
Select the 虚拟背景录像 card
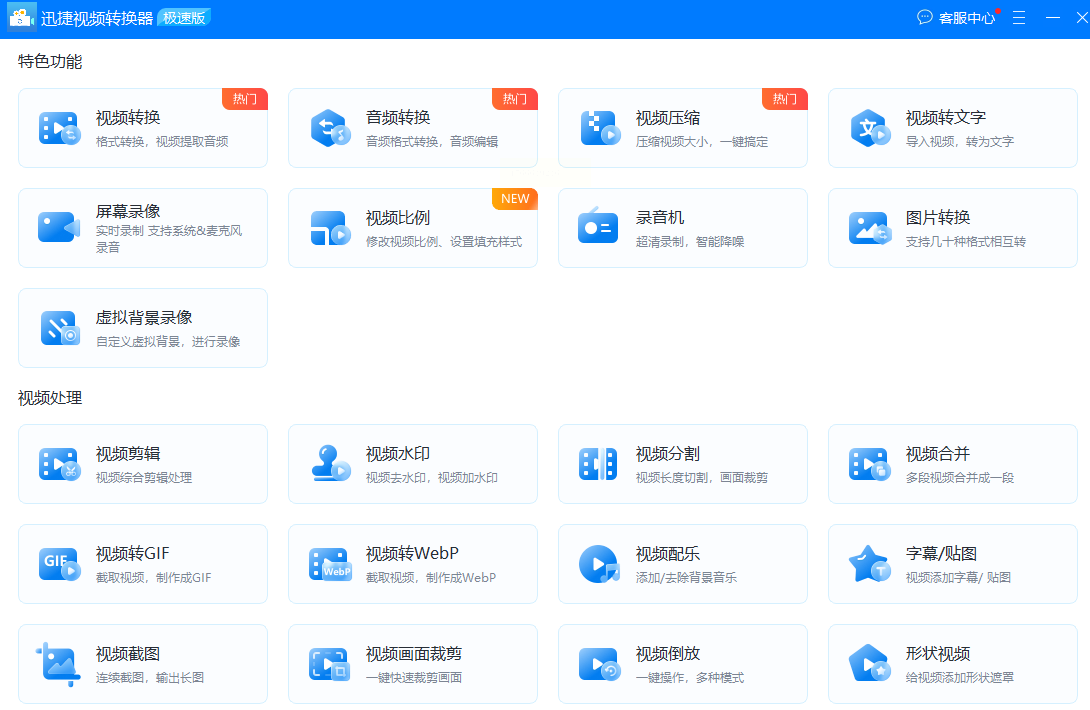pyautogui.click(x=143, y=328)
